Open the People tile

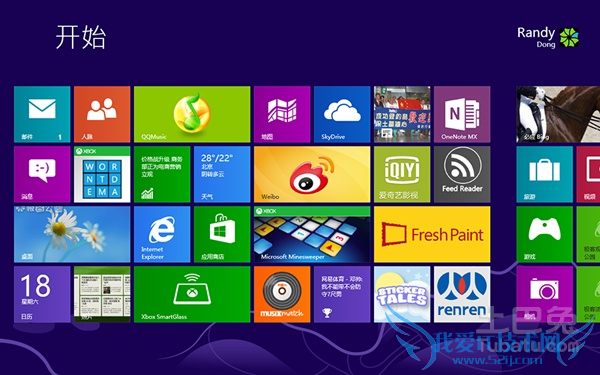click(x=102, y=114)
